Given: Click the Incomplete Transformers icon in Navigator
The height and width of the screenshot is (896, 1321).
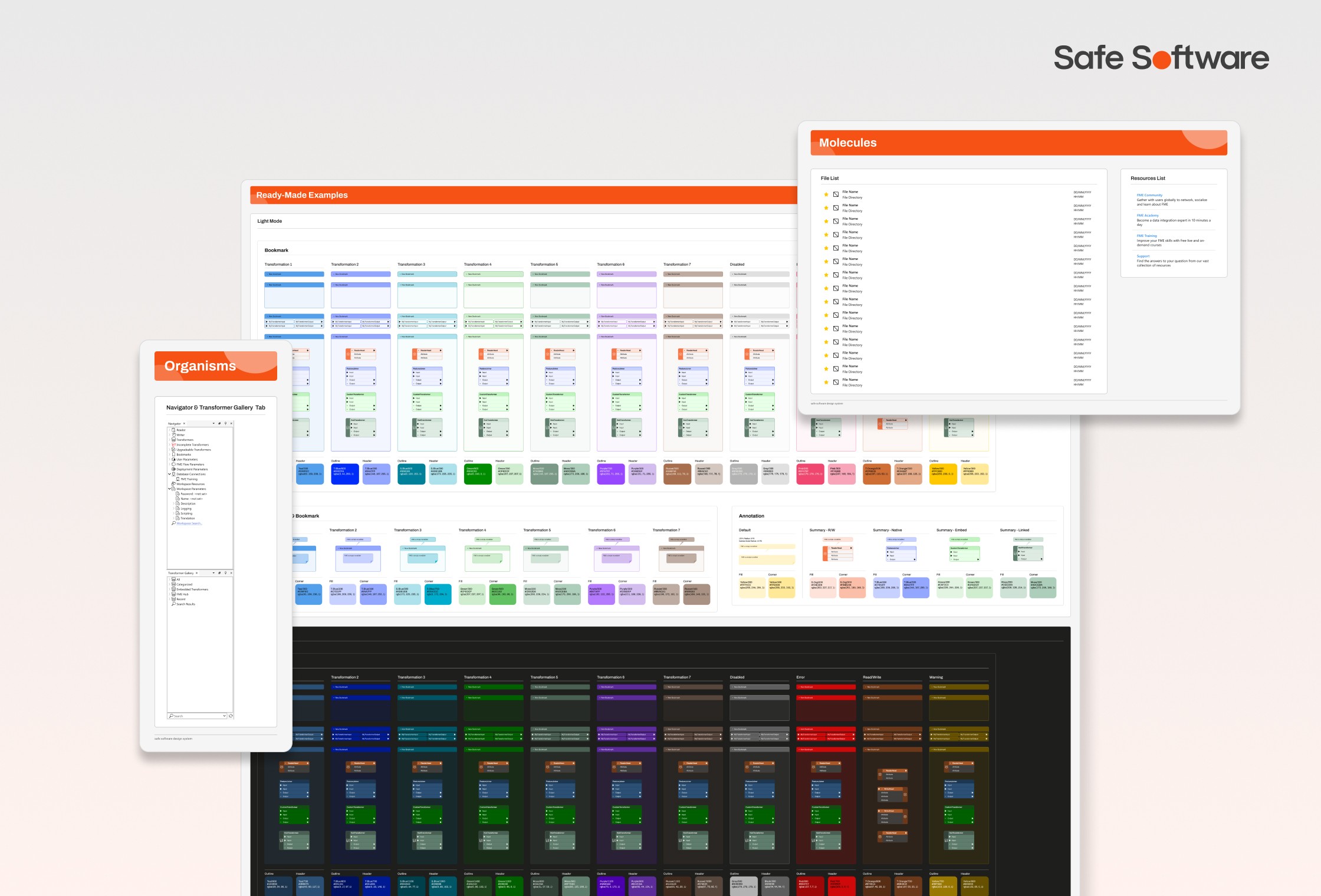Looking at the screenshot, I should [173, 444].
